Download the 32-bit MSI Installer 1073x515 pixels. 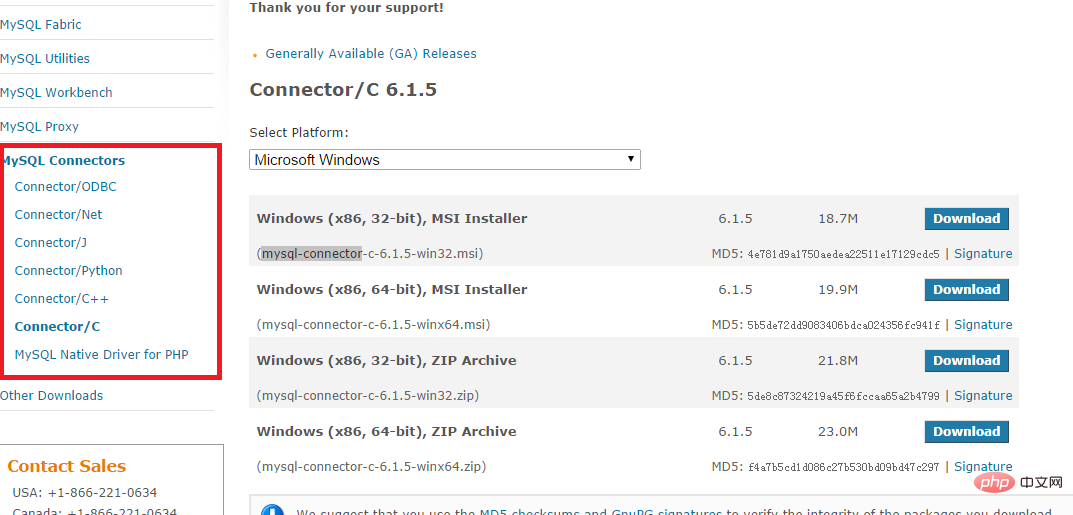966,219
